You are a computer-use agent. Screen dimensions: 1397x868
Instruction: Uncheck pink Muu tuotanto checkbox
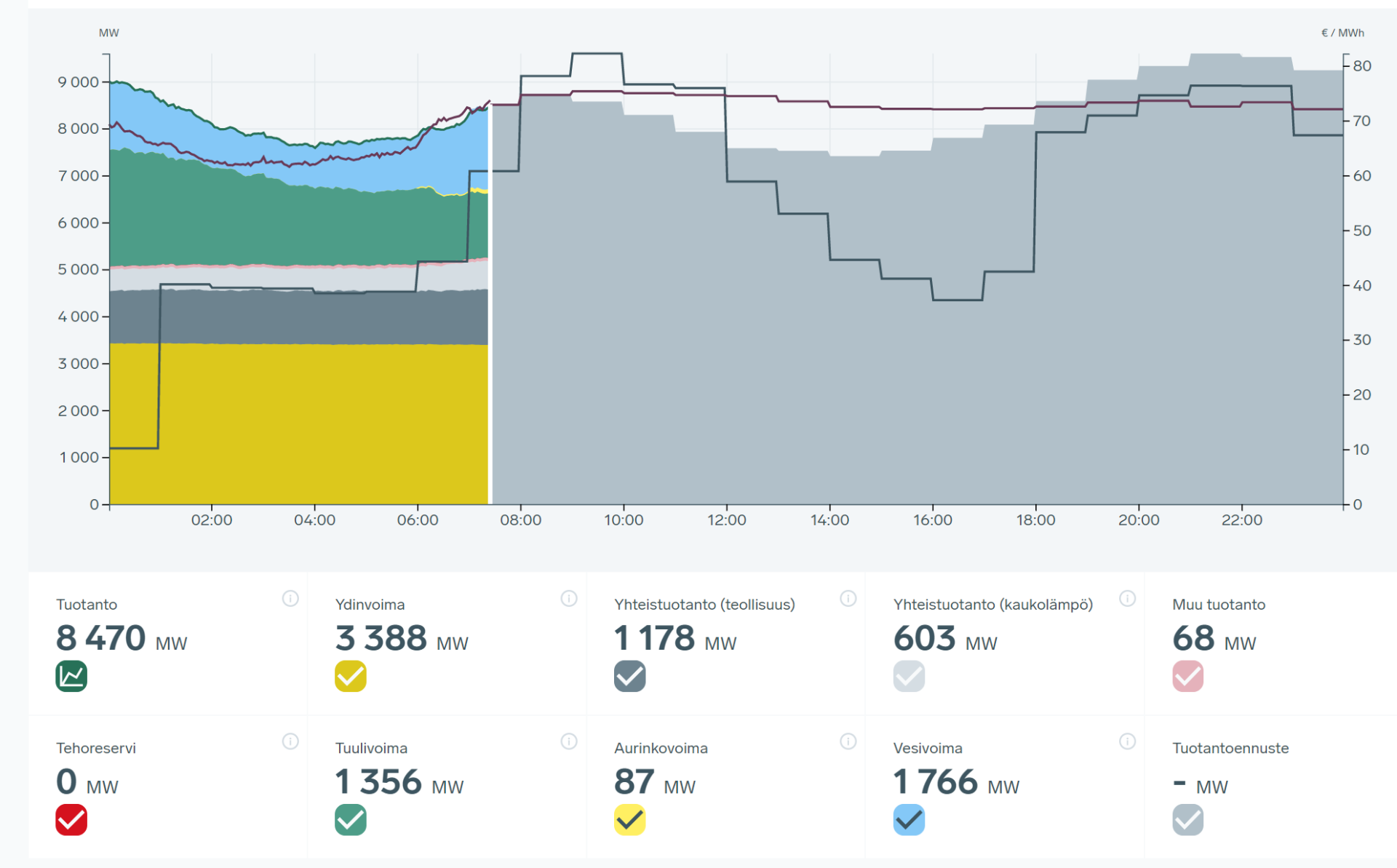[1187, 676]
